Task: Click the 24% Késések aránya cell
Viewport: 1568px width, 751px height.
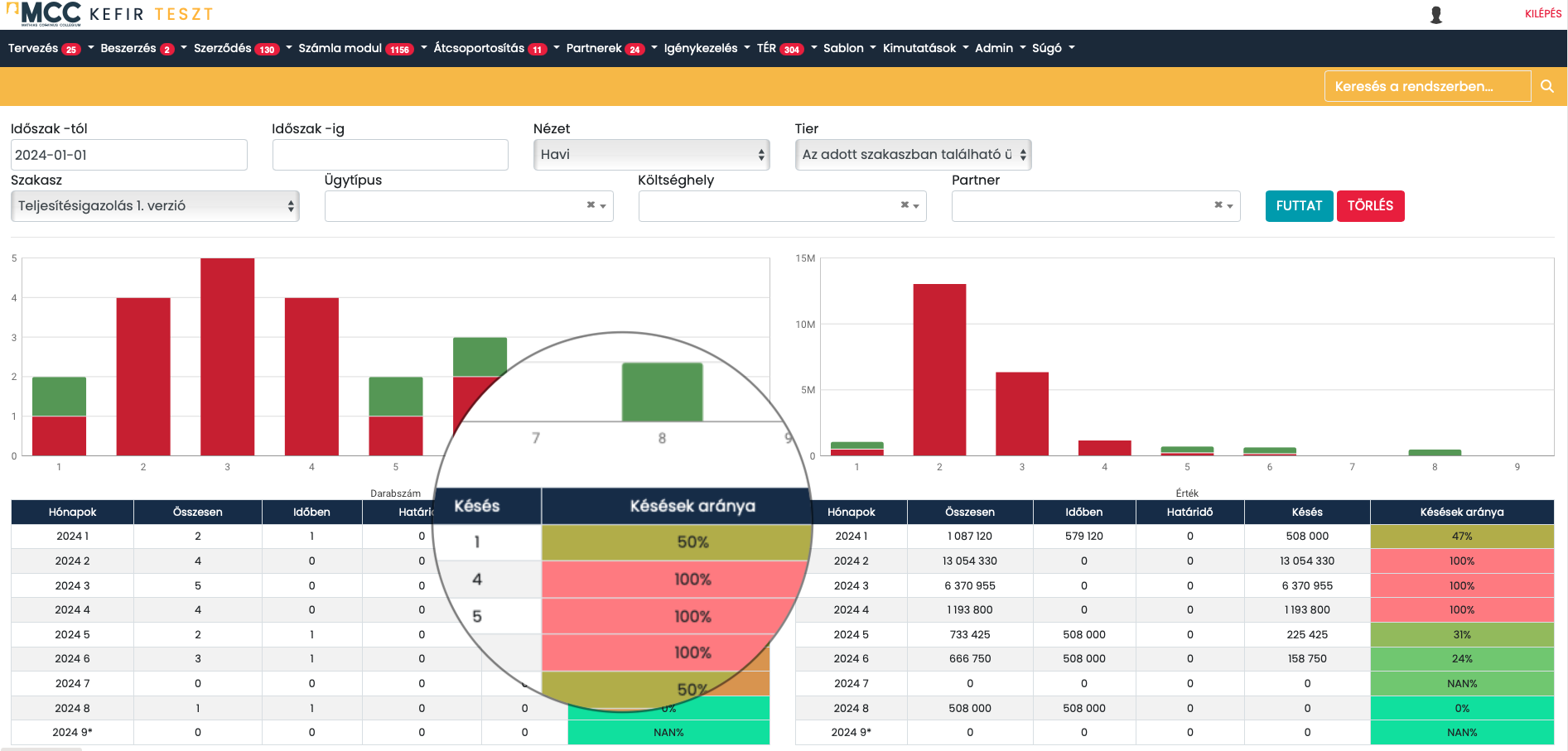Action: point(1462,659)
